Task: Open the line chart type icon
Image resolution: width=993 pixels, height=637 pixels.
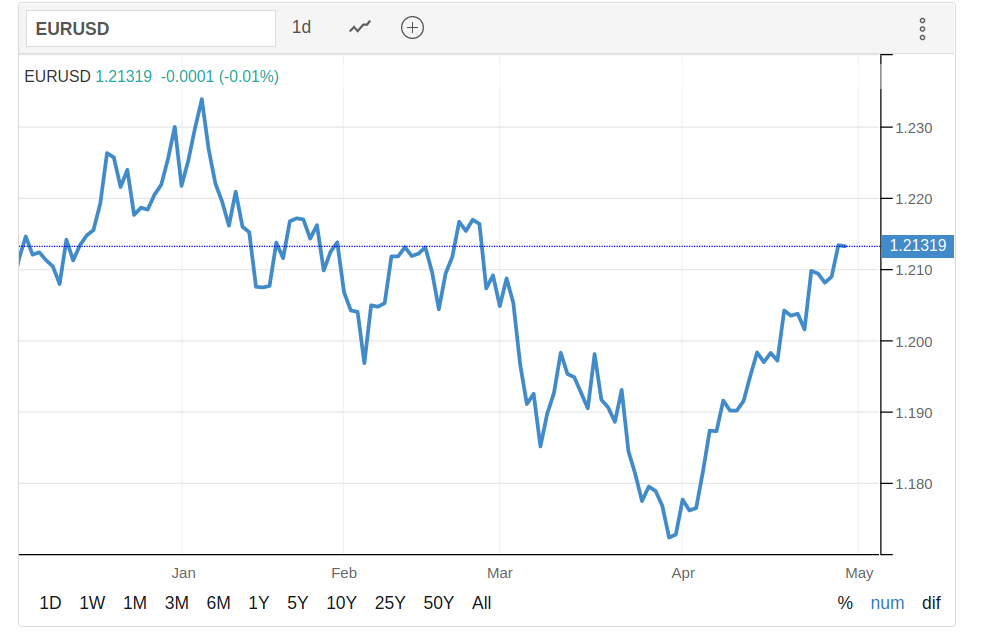Action: (x=360, y=28)
